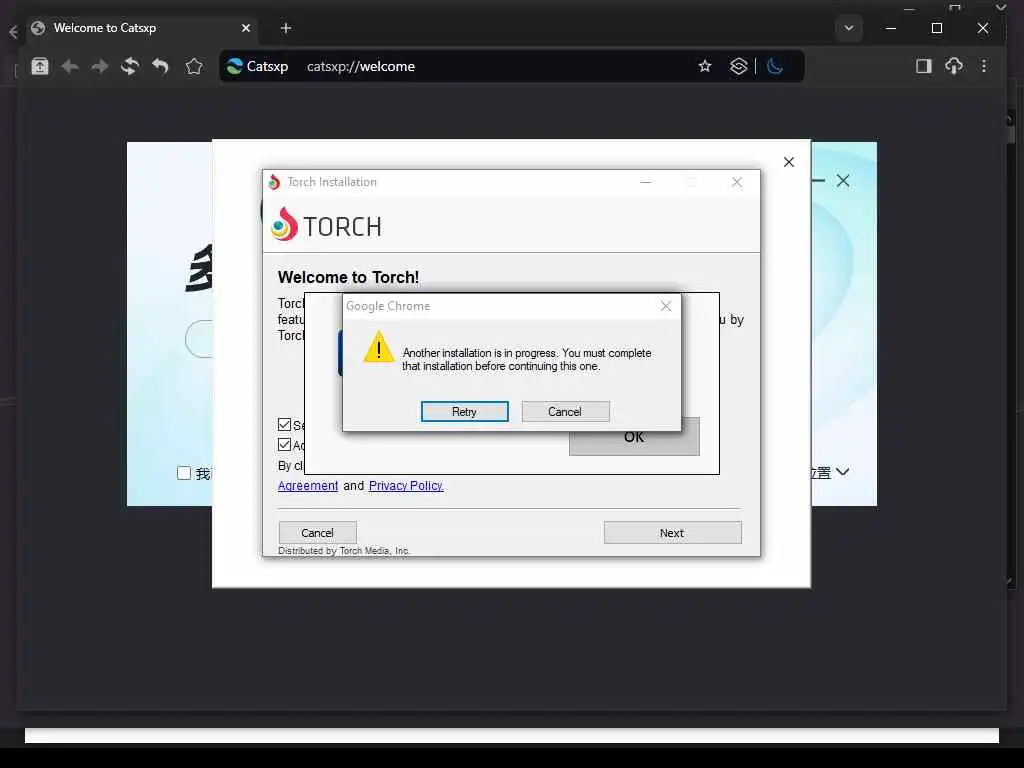Expand the tab search dropdown arrow
This screenshot has width=1024, height=768.
[849, 28]
